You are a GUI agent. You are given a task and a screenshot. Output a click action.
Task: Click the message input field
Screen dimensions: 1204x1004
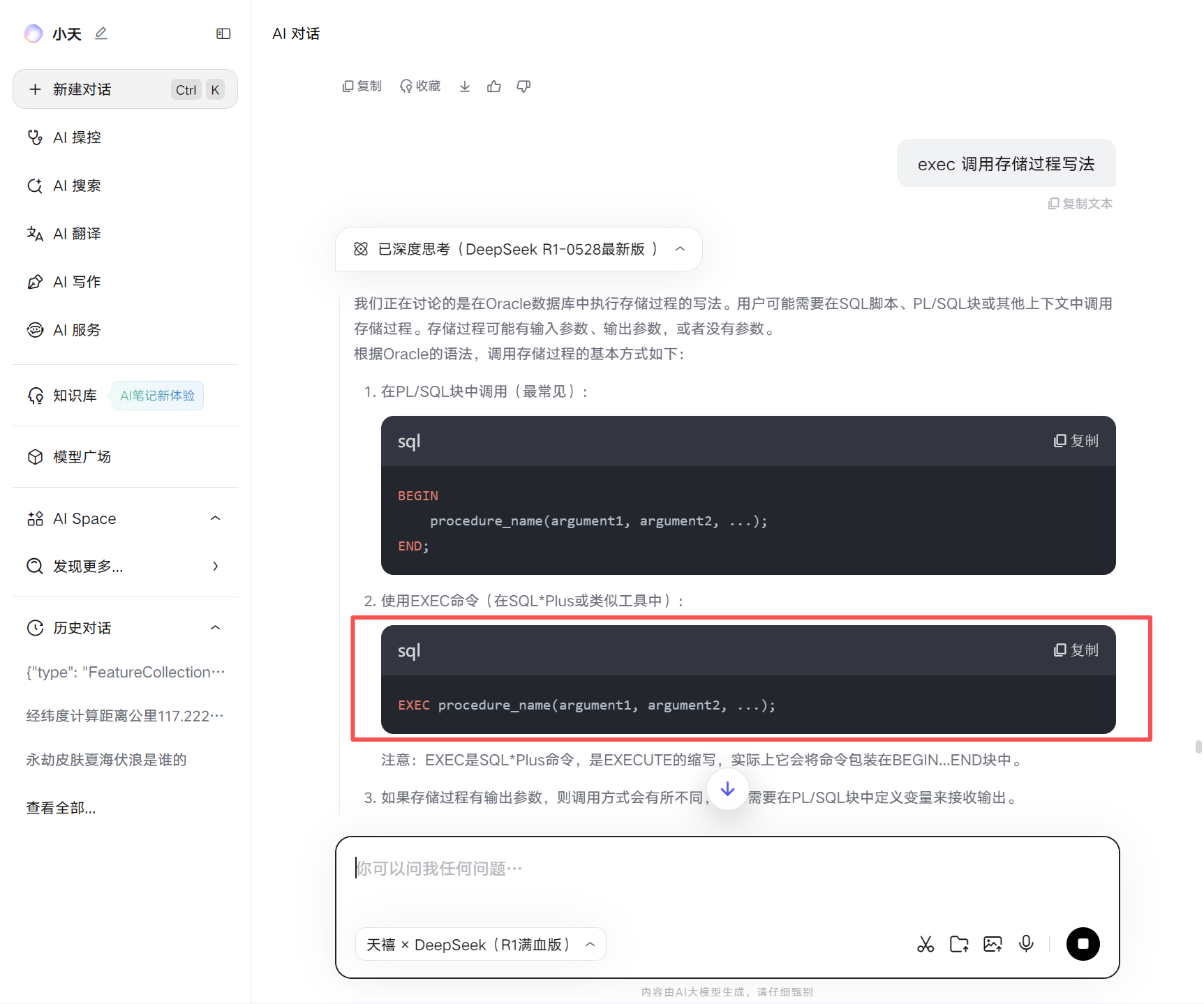tap(727, 869)
